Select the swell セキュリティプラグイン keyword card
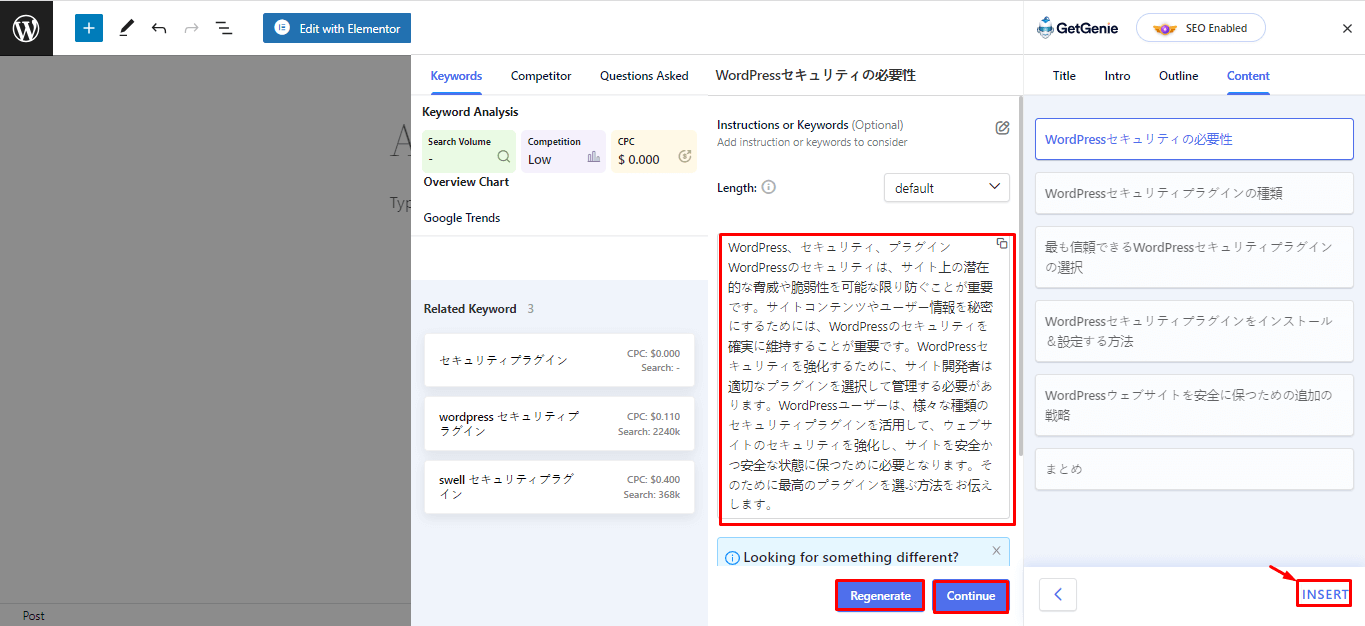The image size is (1365, 626). [559, 487]
